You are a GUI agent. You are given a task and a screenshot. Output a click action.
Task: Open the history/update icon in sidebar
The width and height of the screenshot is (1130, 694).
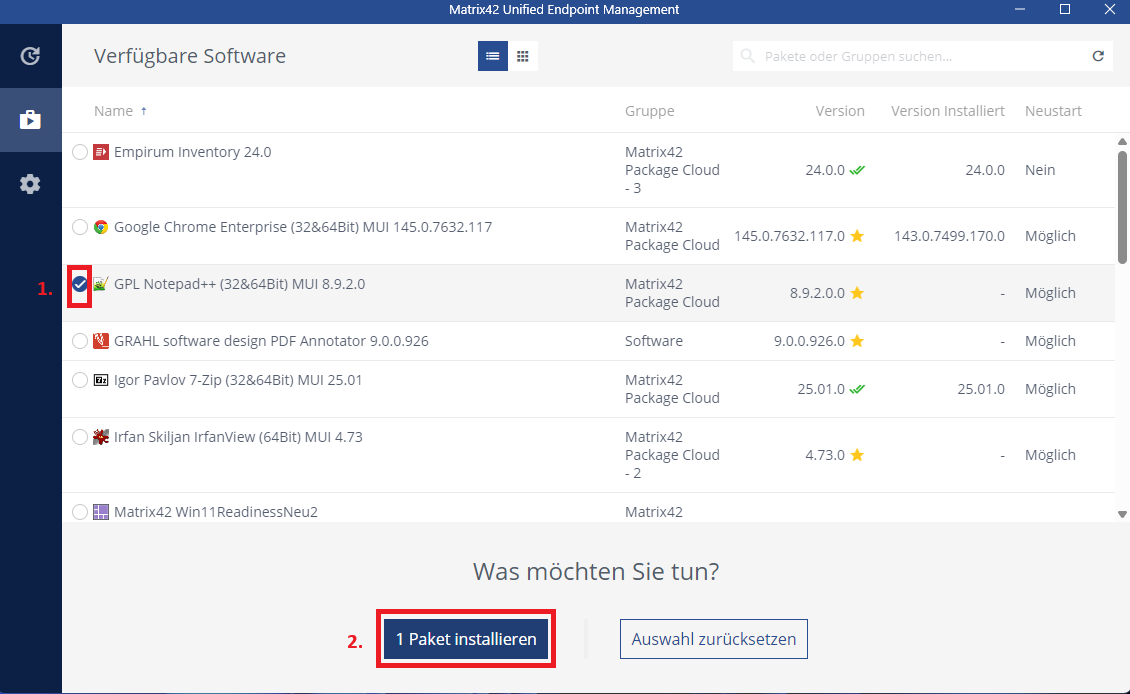pyautogui.click(x=30, y=56)
